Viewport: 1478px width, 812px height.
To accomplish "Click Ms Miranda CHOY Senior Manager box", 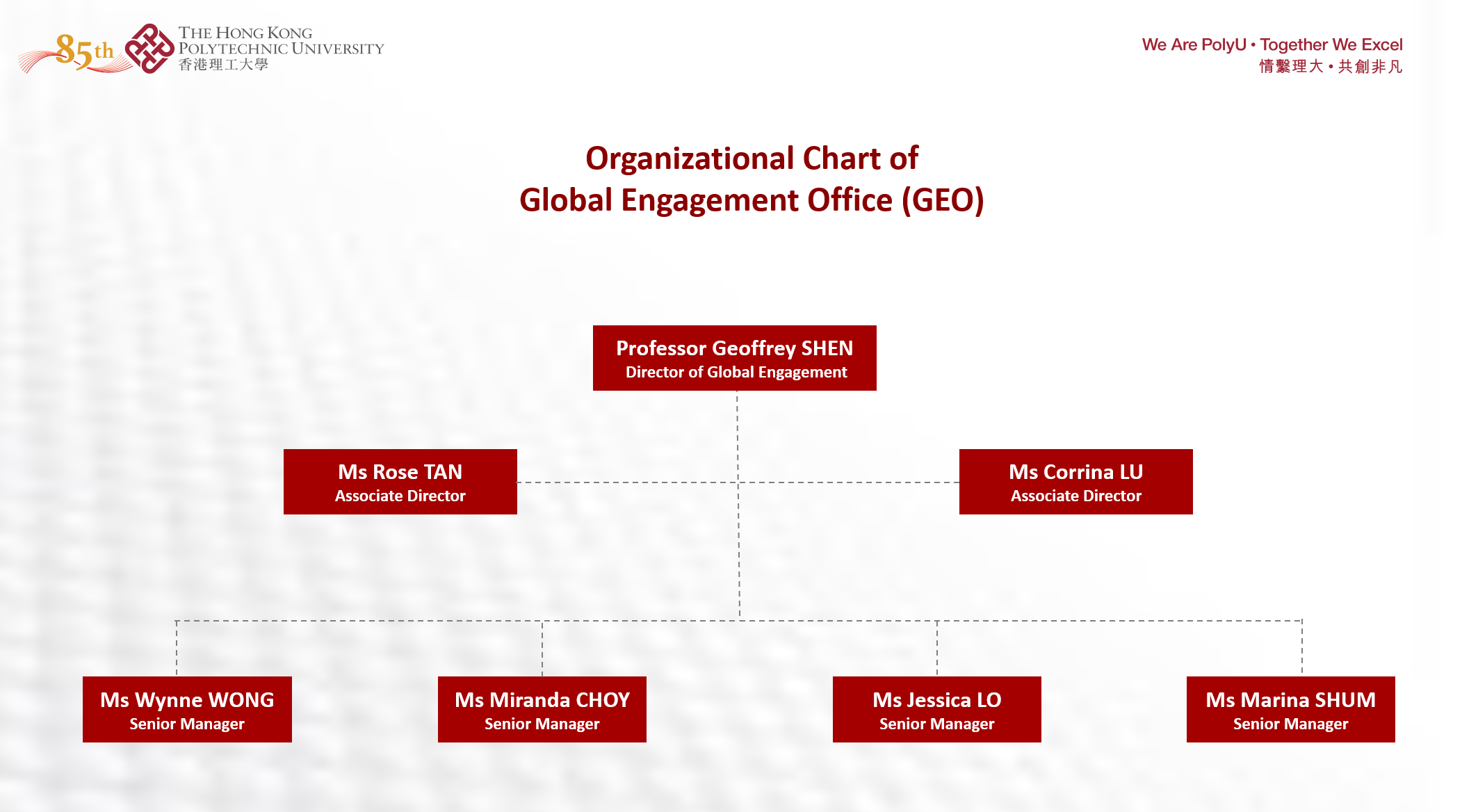I will pyautogui.click(x=542, y=709).
